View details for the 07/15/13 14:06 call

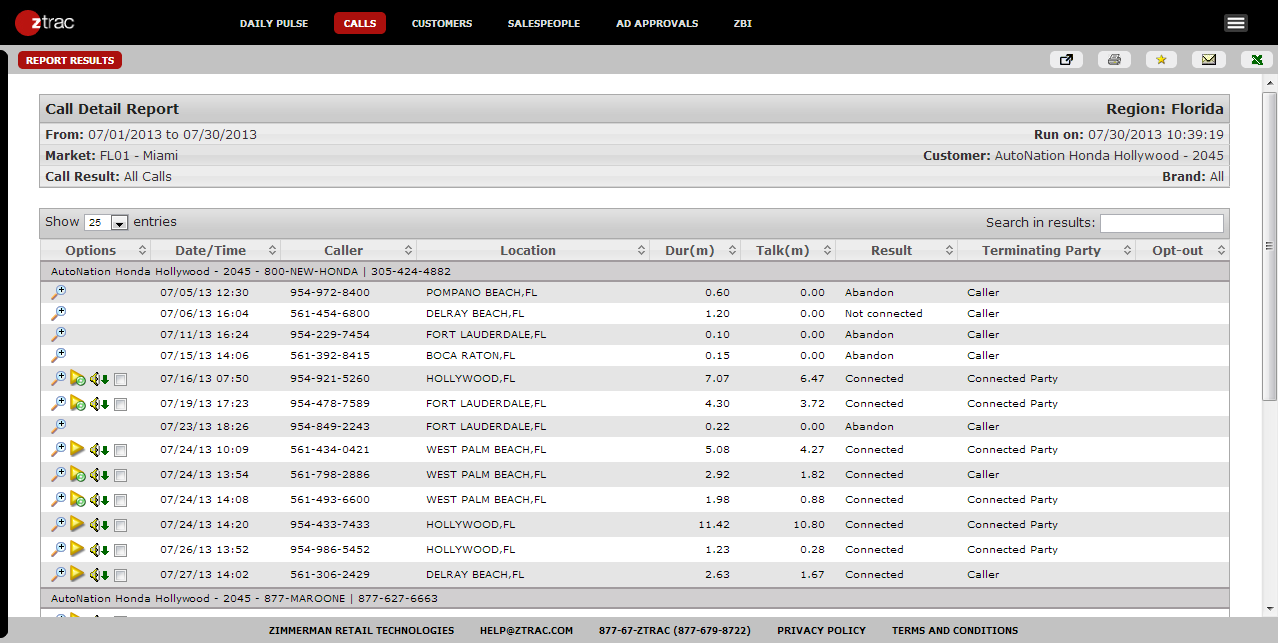pyautogui.click(x=59, y=355)
